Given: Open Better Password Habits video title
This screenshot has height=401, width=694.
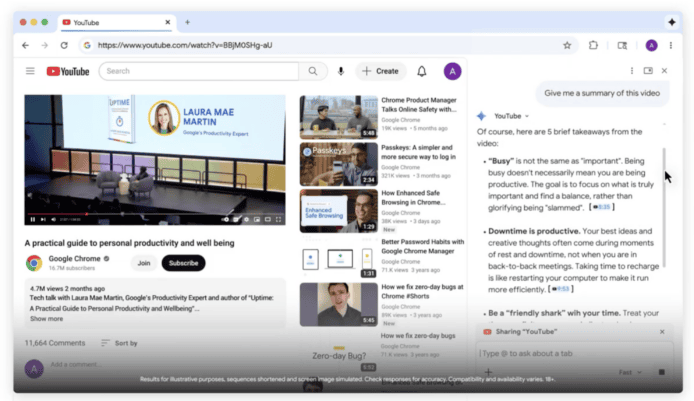Looking at the screenshot, I should pos(423,247).
